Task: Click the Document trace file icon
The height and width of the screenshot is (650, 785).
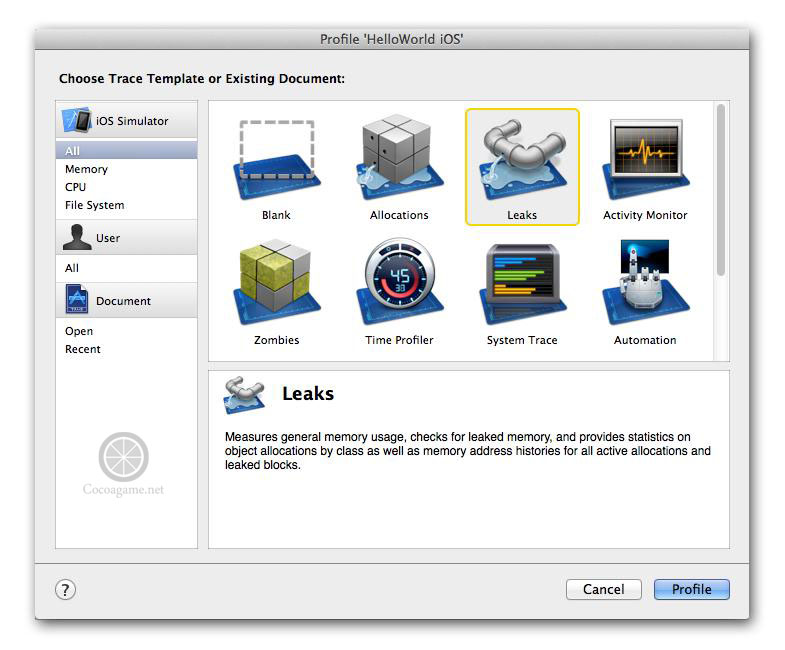Action: click(x=77, y=299)
